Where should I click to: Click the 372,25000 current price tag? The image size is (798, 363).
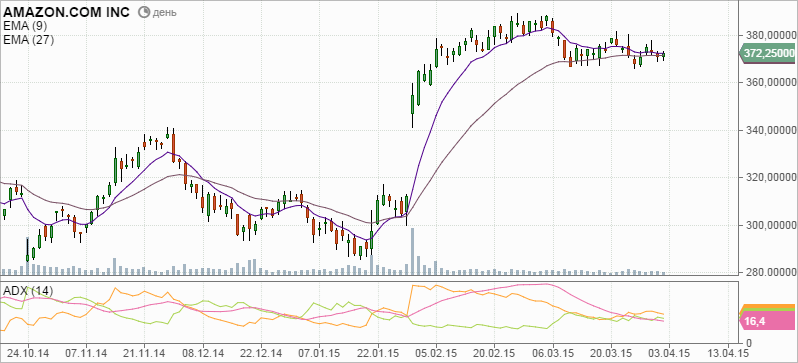768,52
